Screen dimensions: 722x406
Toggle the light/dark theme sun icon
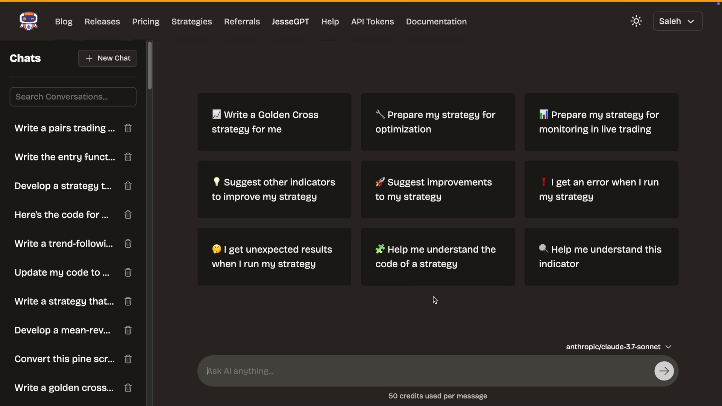[x=636, y=21]
